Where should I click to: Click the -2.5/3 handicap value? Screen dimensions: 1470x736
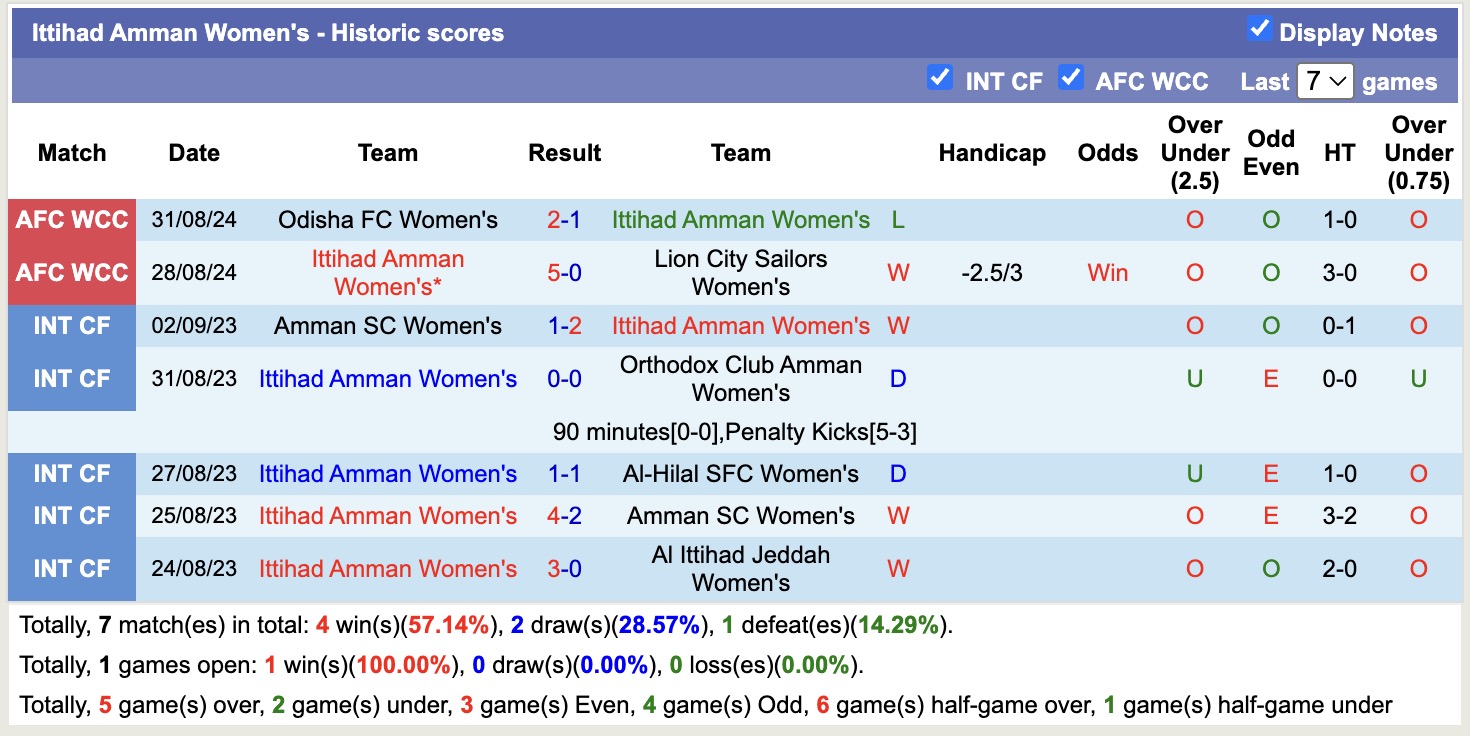pyautogui.click(x=992, y=272)
